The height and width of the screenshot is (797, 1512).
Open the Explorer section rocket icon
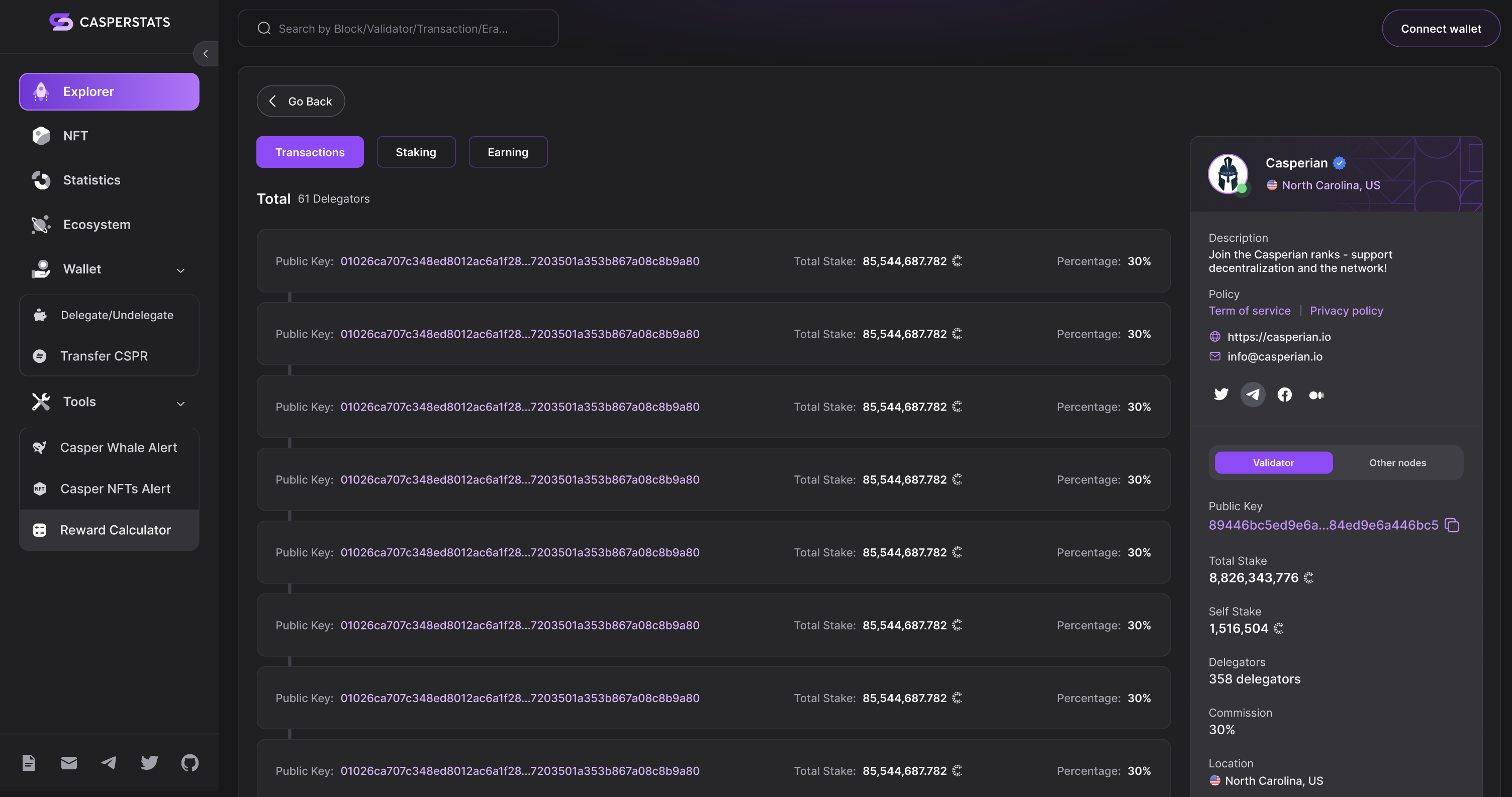40,91
